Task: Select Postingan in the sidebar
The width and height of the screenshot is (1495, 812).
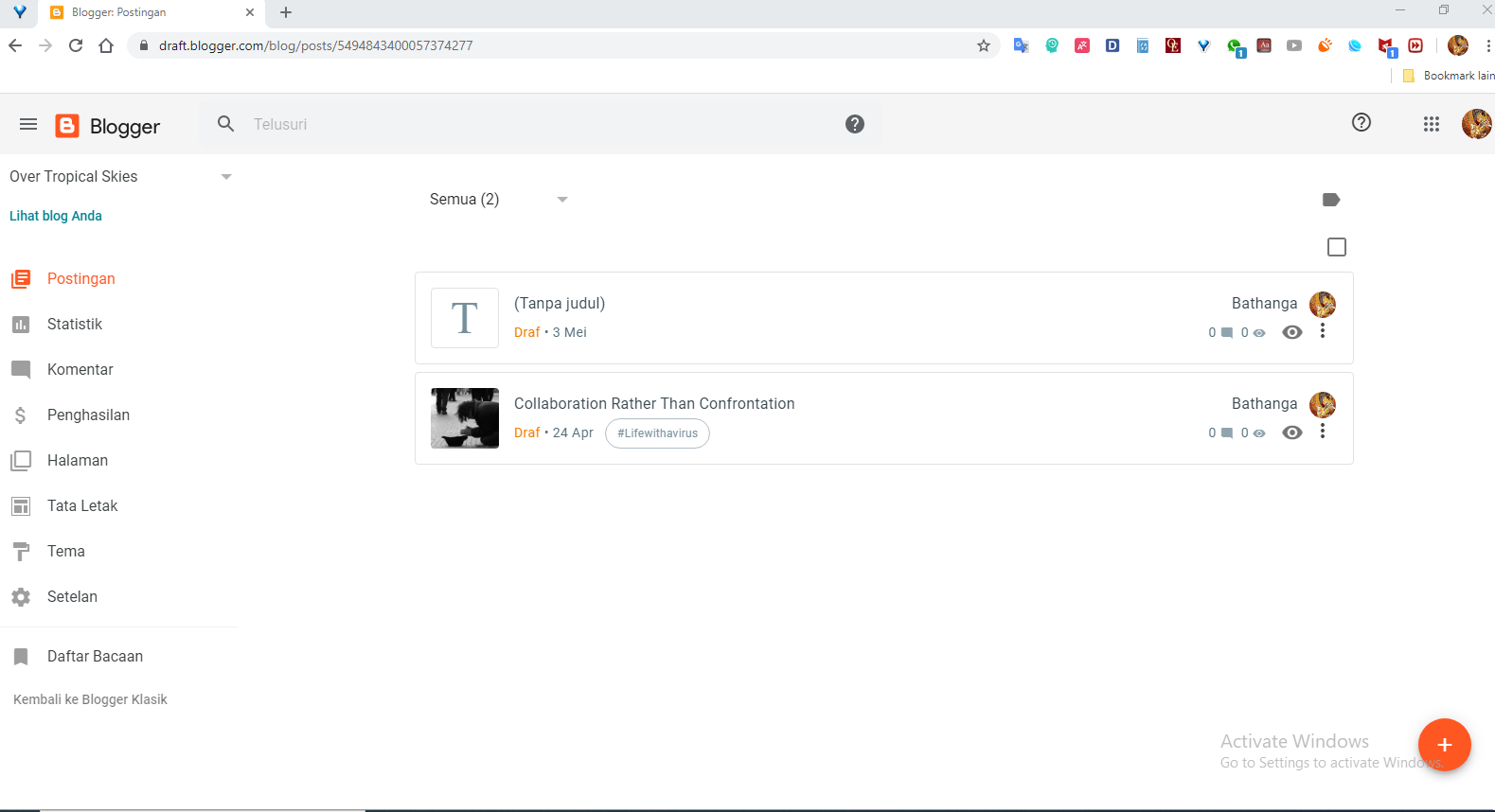Action: coord(81,278)
